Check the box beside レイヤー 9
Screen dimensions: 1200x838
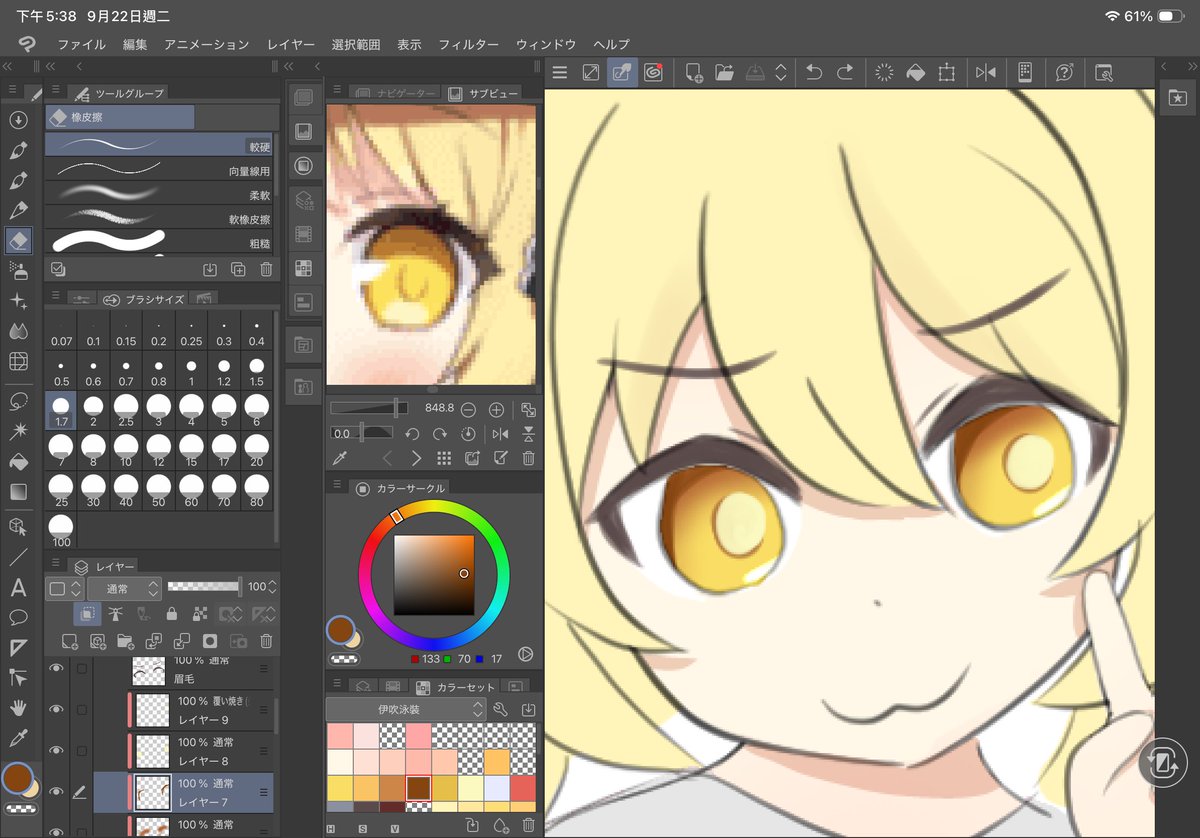pos(81,709)
